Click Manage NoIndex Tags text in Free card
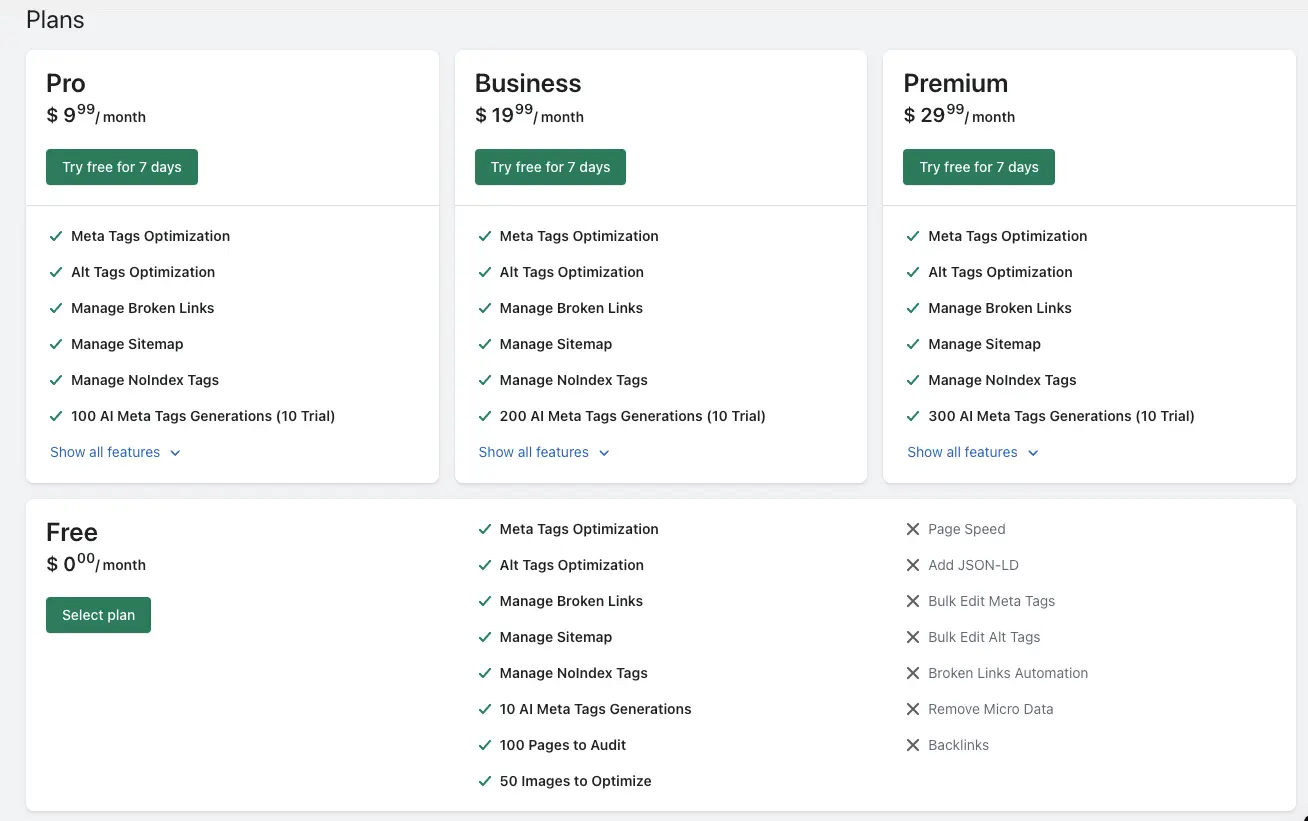1308x821 pixels. pos(574,673)
